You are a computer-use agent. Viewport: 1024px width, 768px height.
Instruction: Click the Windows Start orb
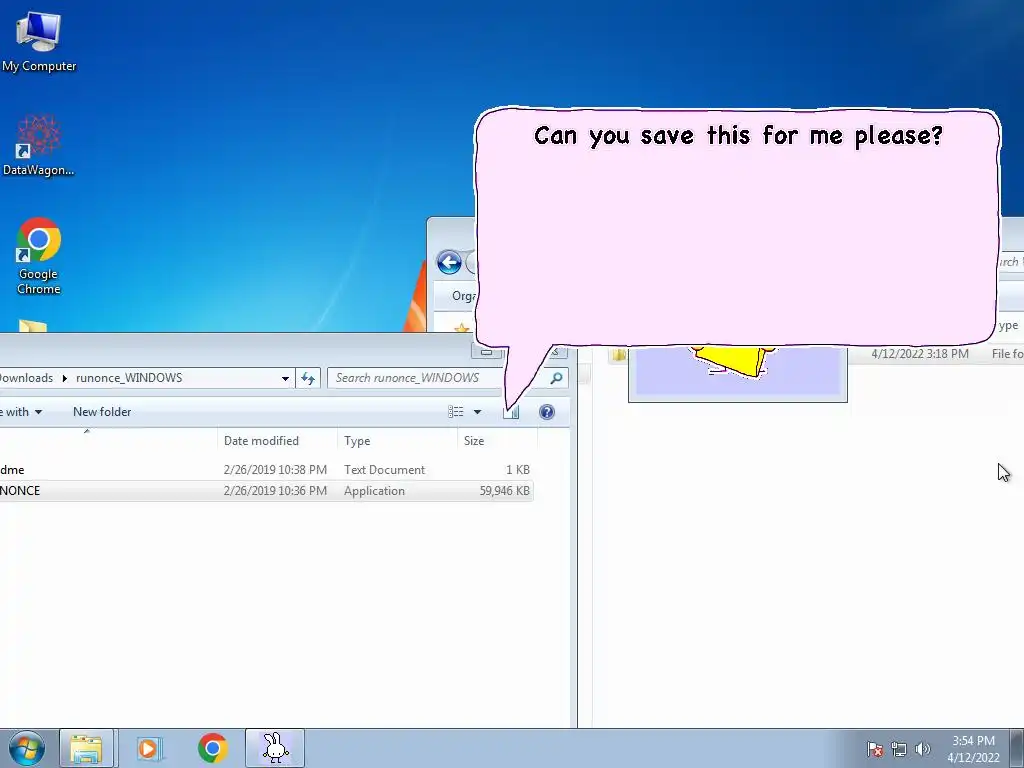pyautogui.click(x=26, y=748)
